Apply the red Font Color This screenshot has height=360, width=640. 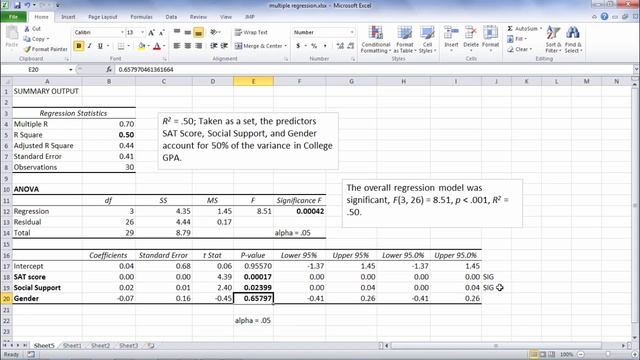(157, 46)
